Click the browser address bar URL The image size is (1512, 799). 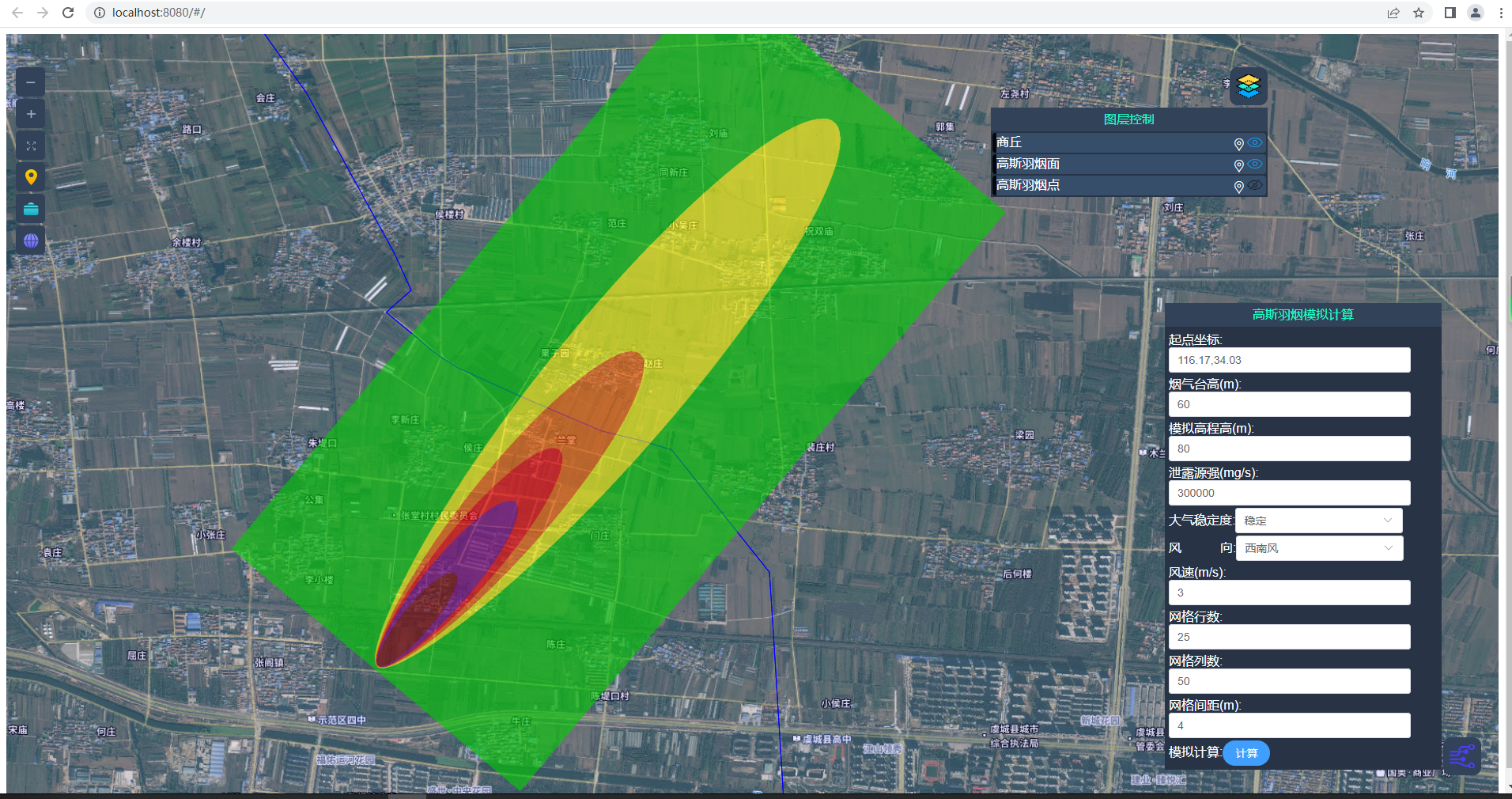[159, 13]
